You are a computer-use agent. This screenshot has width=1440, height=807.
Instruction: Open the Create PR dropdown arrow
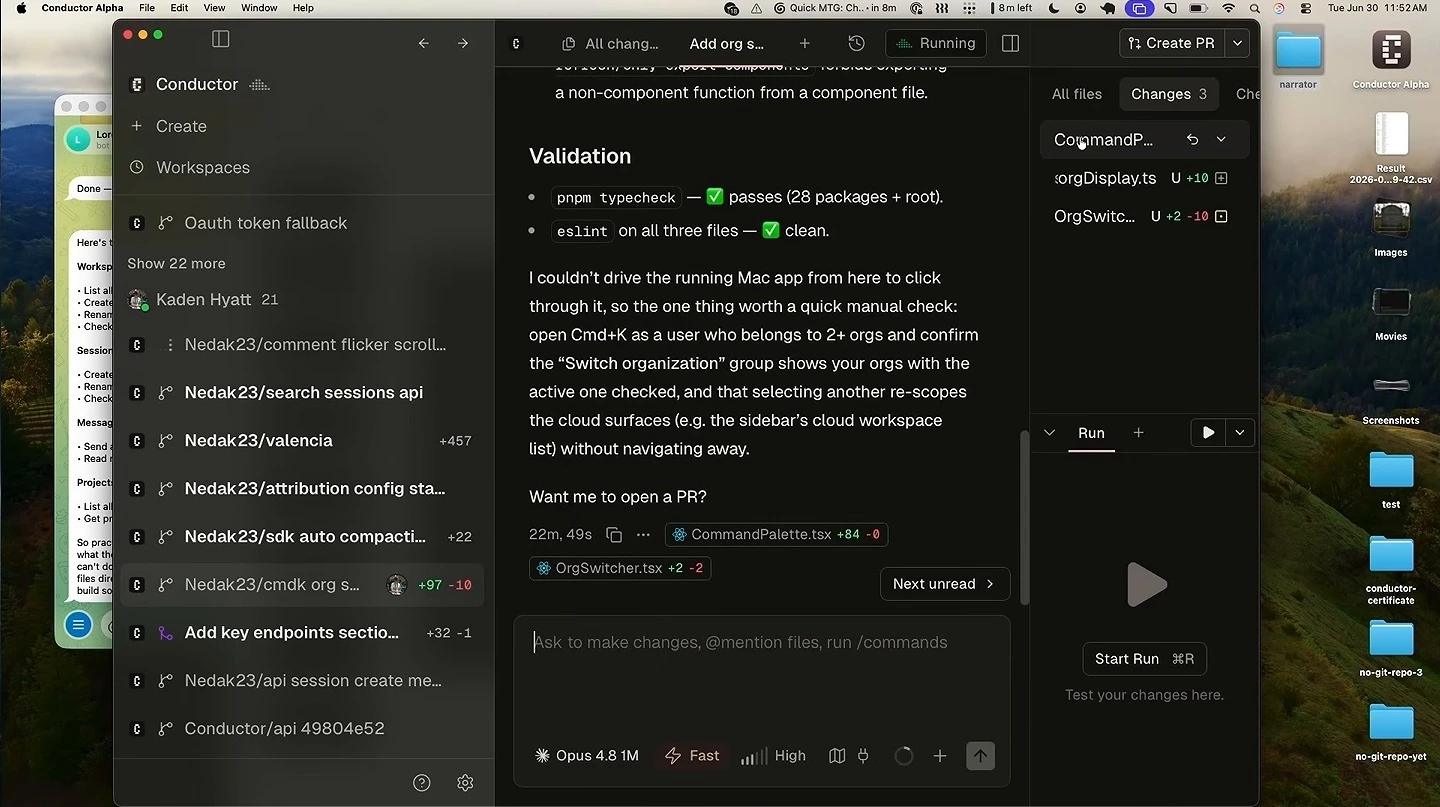pos(1238,43)
